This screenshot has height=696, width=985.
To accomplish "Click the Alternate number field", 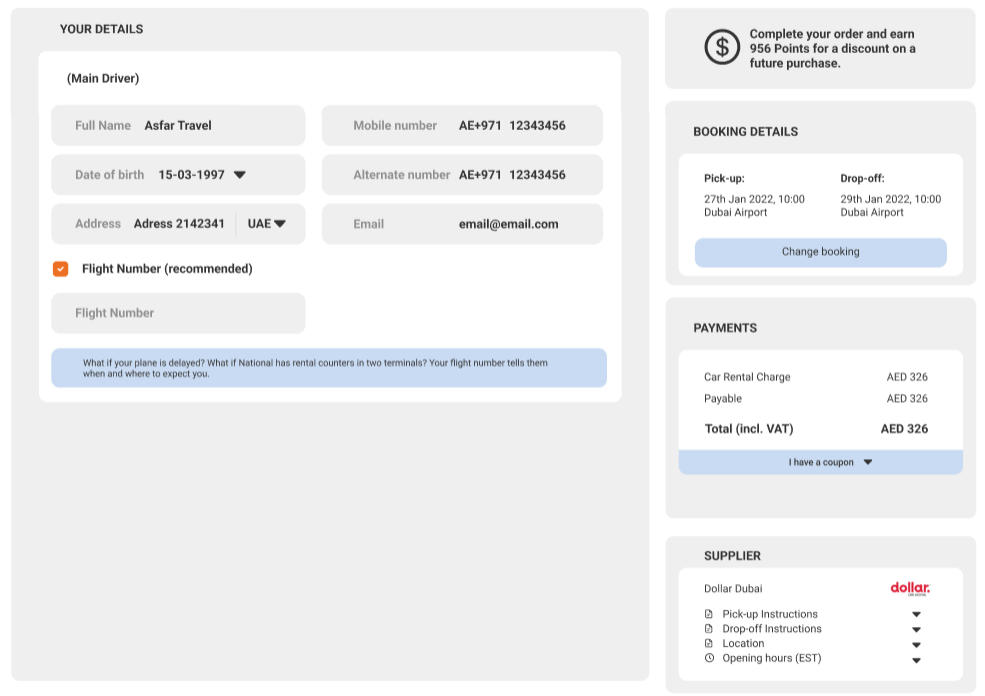I will (462, 175).
